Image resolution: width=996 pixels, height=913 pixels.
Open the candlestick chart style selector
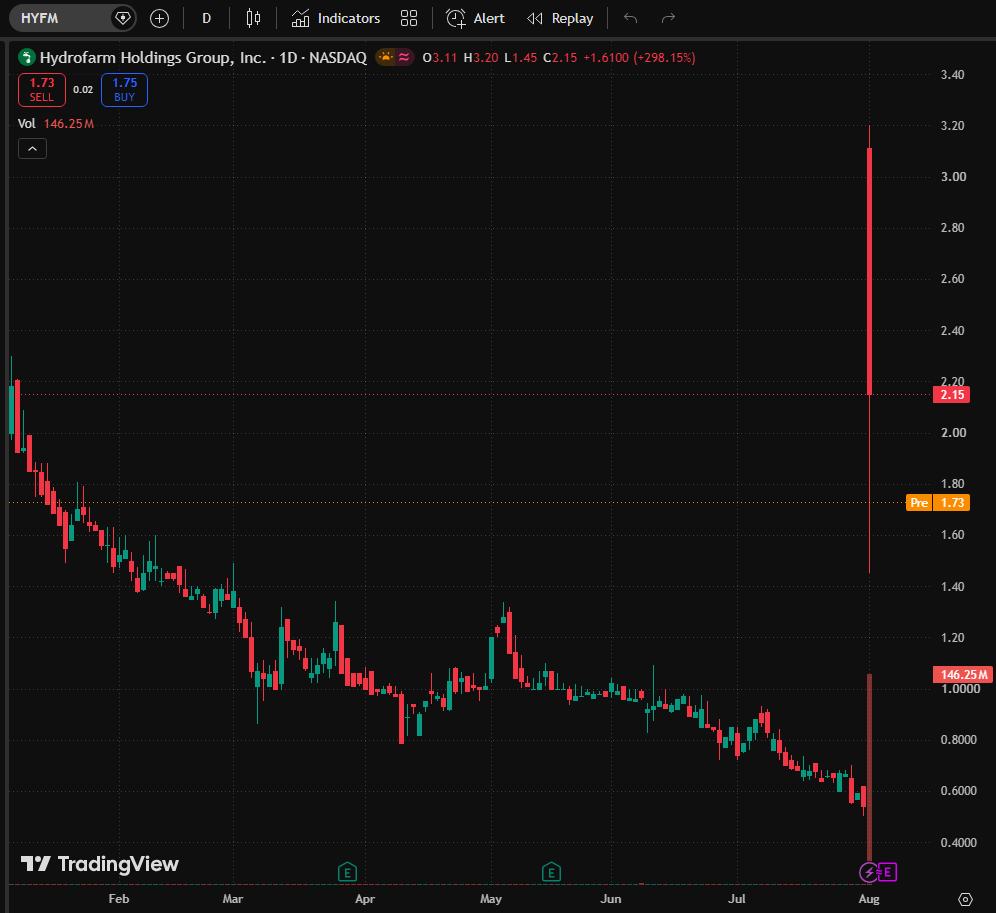point(253,18)
